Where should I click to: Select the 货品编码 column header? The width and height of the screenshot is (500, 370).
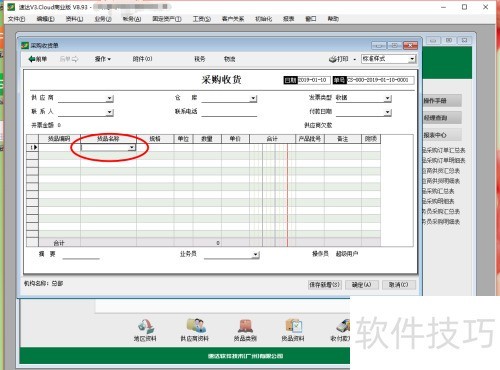click(59, 139)
